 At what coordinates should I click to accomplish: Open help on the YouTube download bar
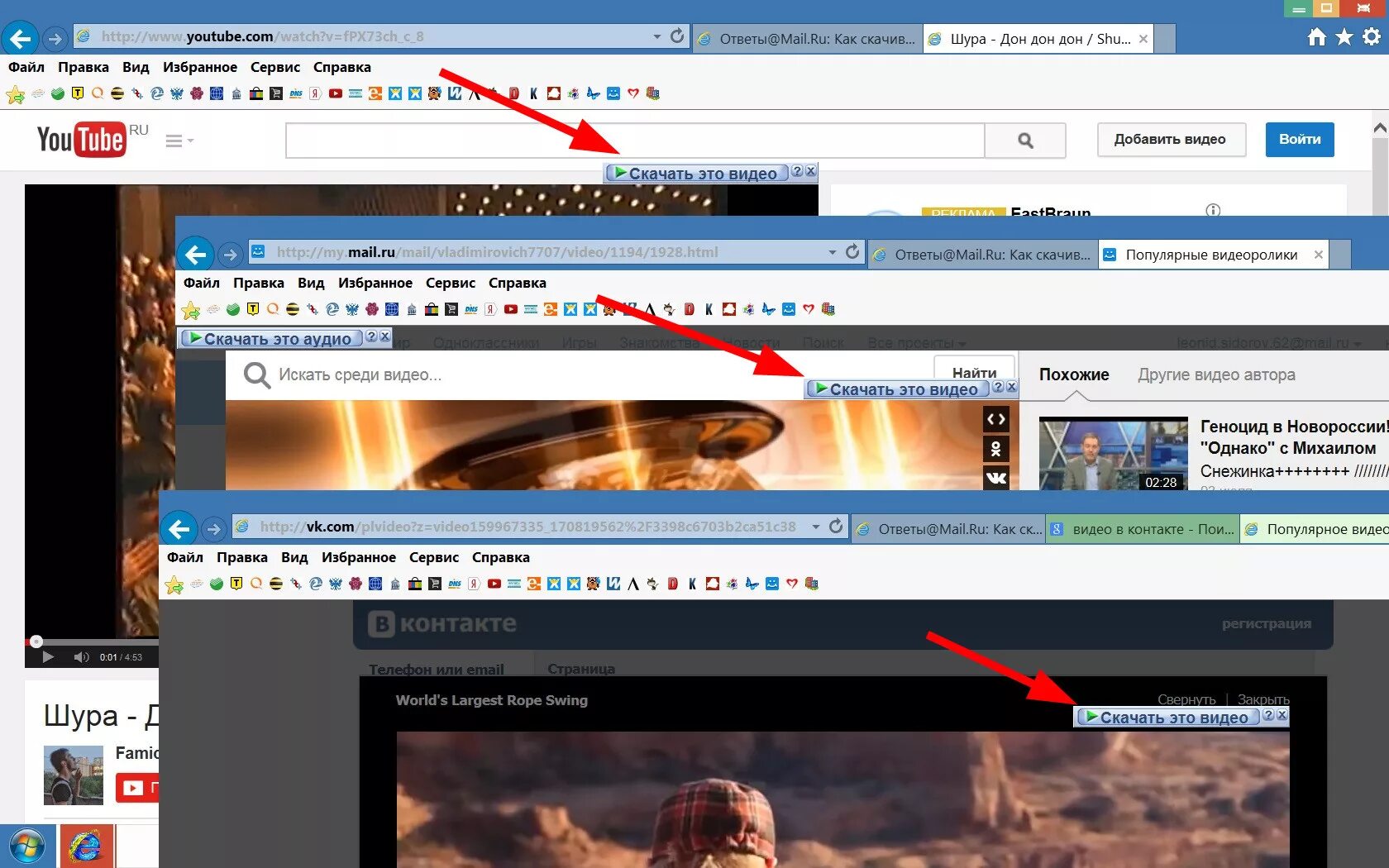pyautogui.click(x=797, y=171)
